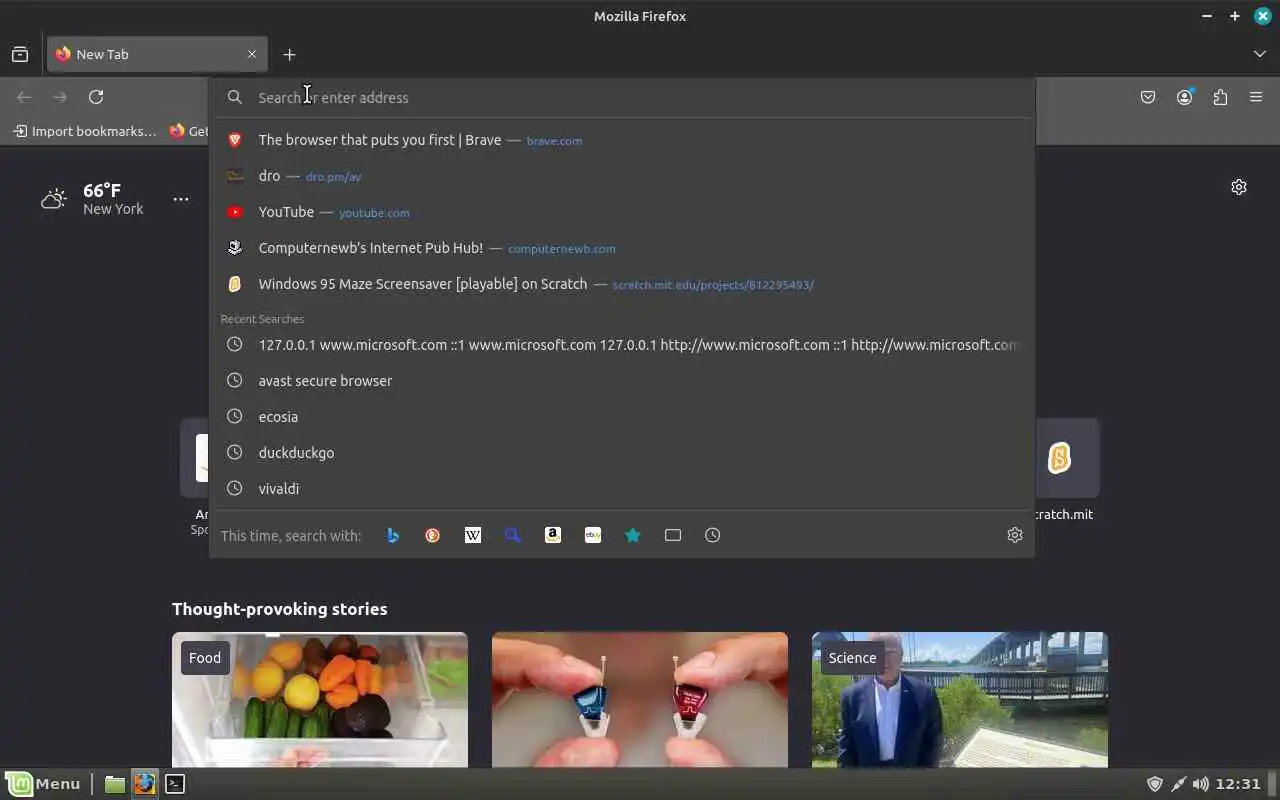
Task: Search open tabs using the tabs icon
Action: pyautogui.click(x=673, y=535)
